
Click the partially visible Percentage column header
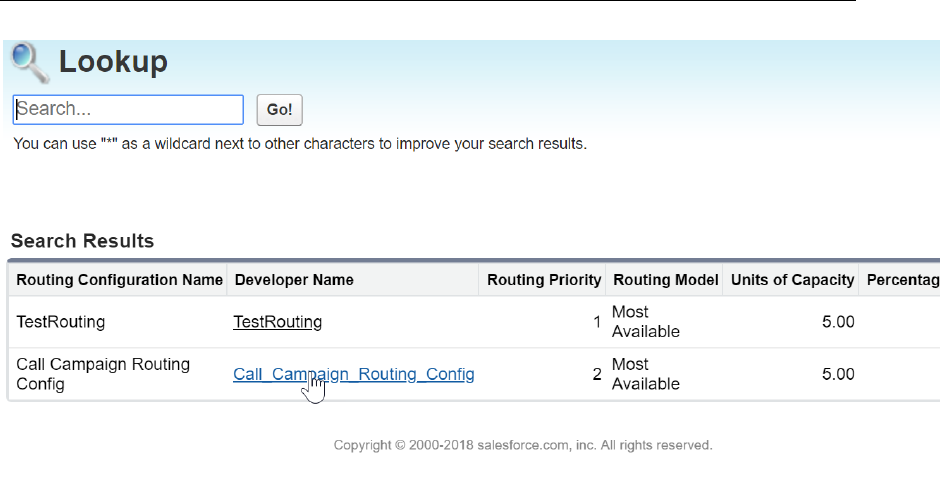coord(902,280)
